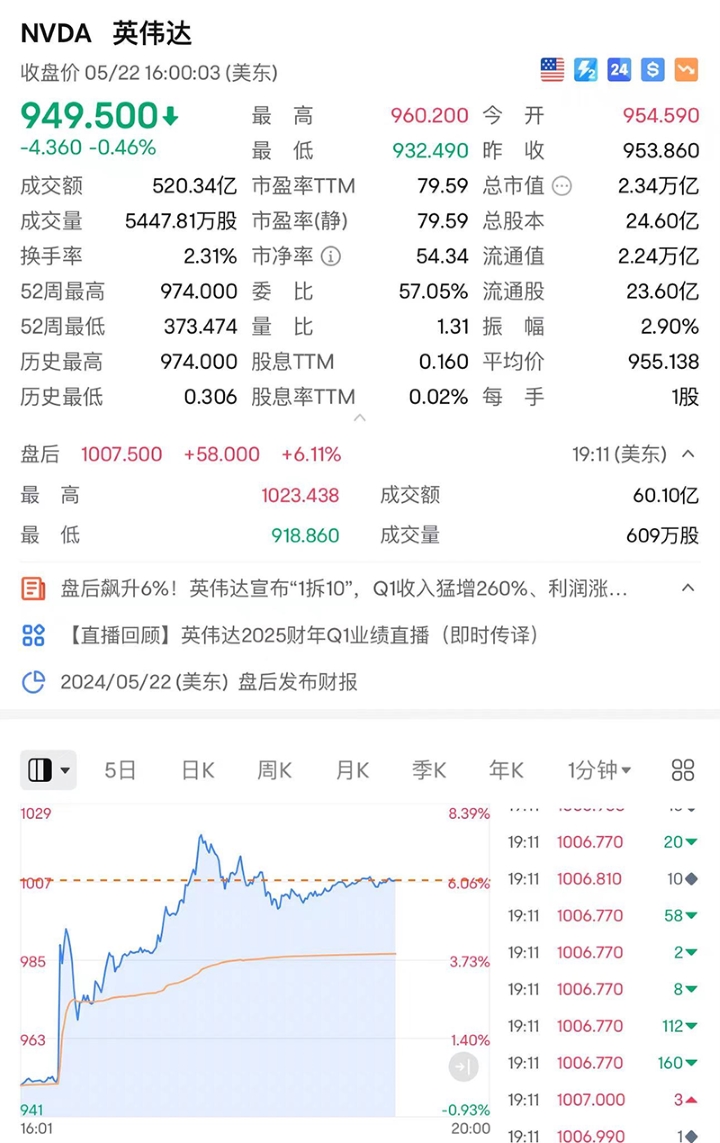Tap the blue dollar sign icon
Screen dimensions: 720x1143
(653, 70)
